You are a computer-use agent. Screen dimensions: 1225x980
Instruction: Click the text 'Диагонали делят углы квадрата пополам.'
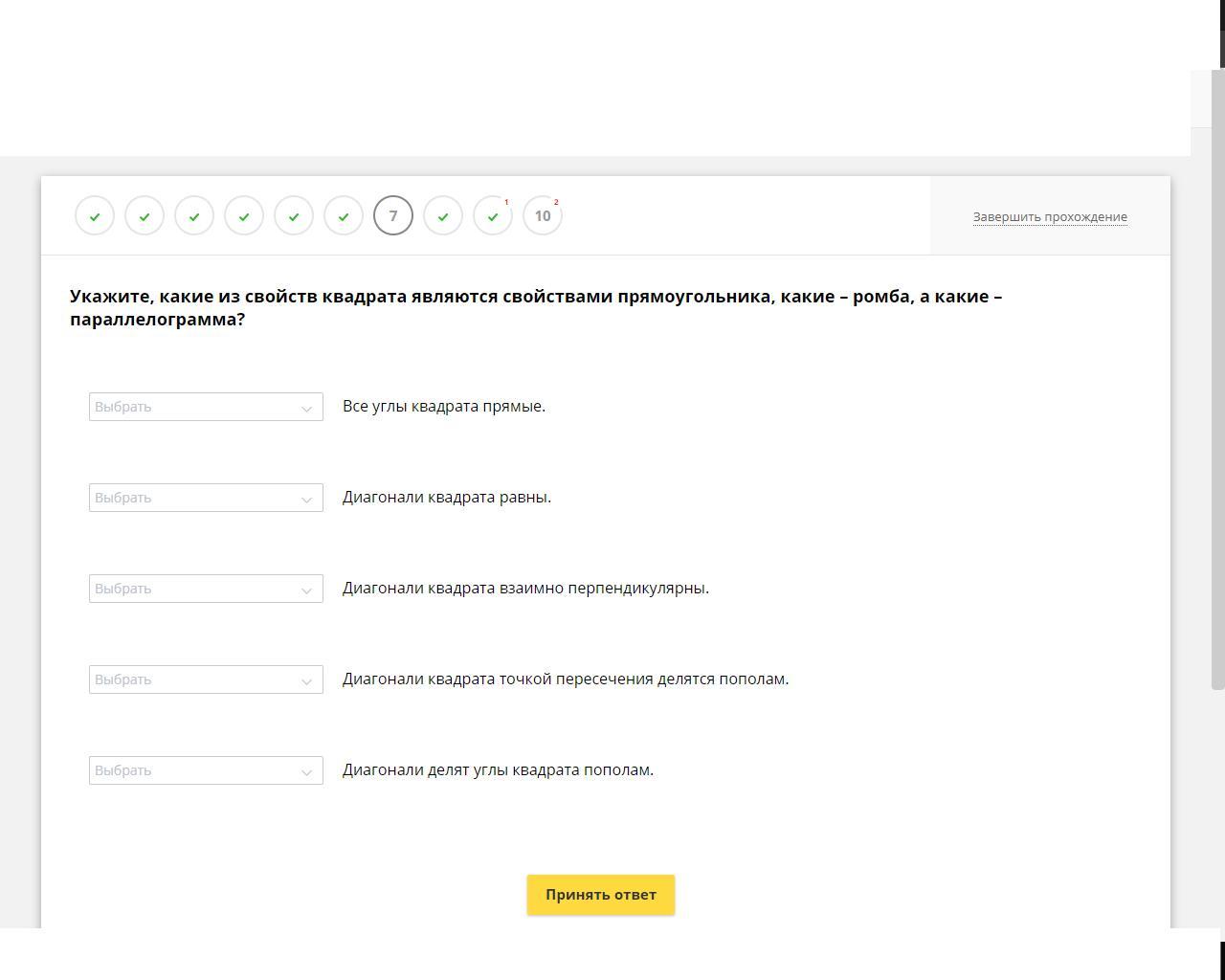click(499, 770)
